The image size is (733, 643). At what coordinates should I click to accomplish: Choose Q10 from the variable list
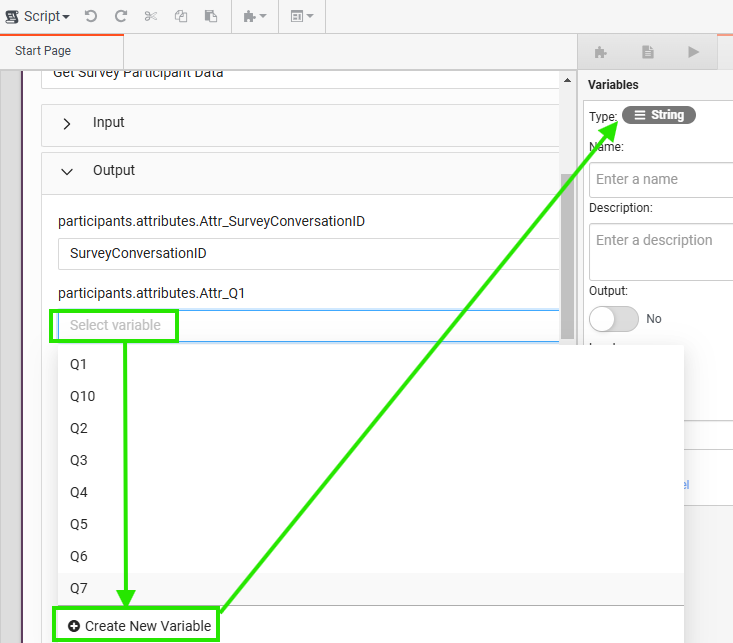371,396
